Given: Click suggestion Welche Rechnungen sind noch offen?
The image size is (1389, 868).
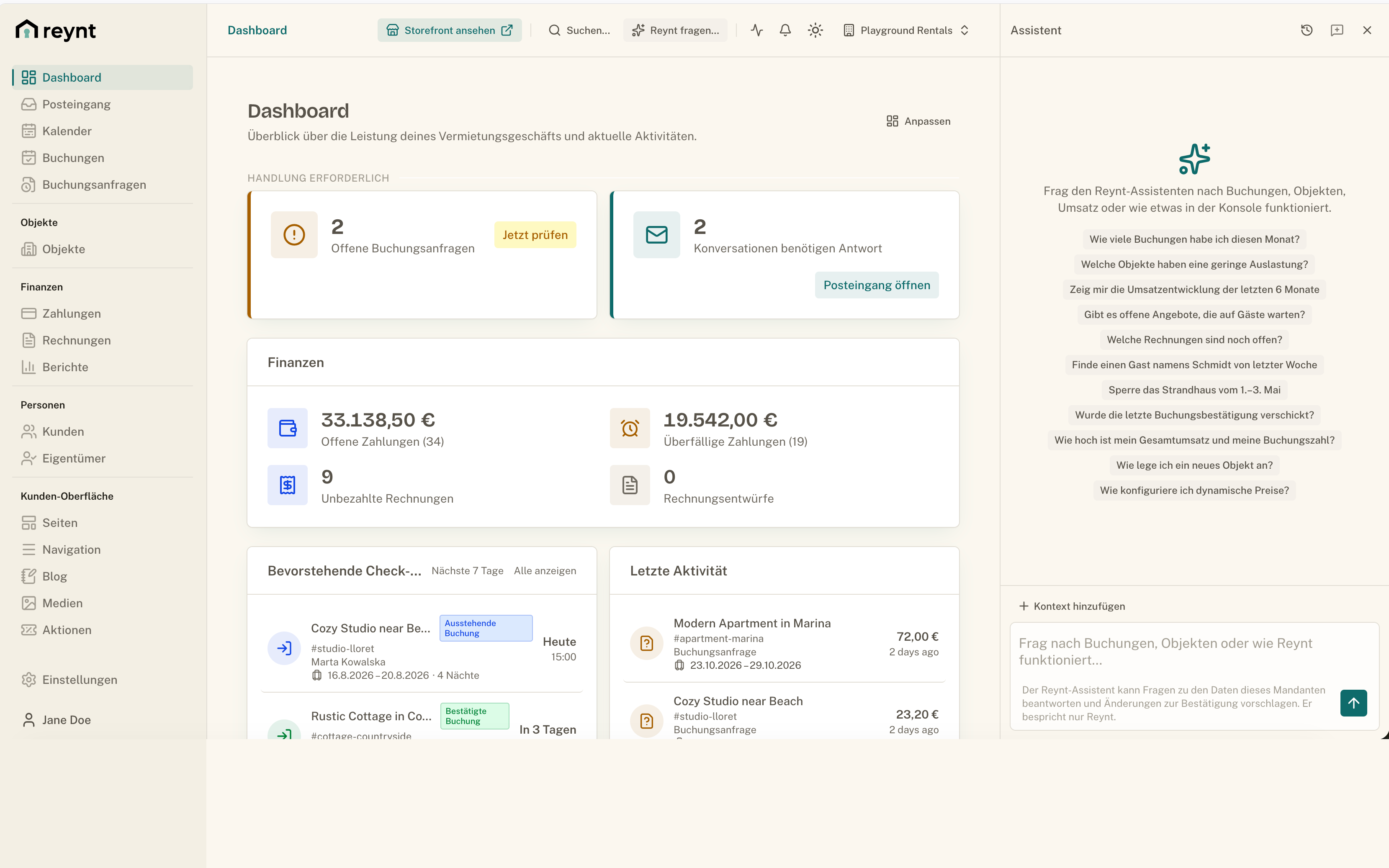Looking at the screenshot, I should [1194, 340].
